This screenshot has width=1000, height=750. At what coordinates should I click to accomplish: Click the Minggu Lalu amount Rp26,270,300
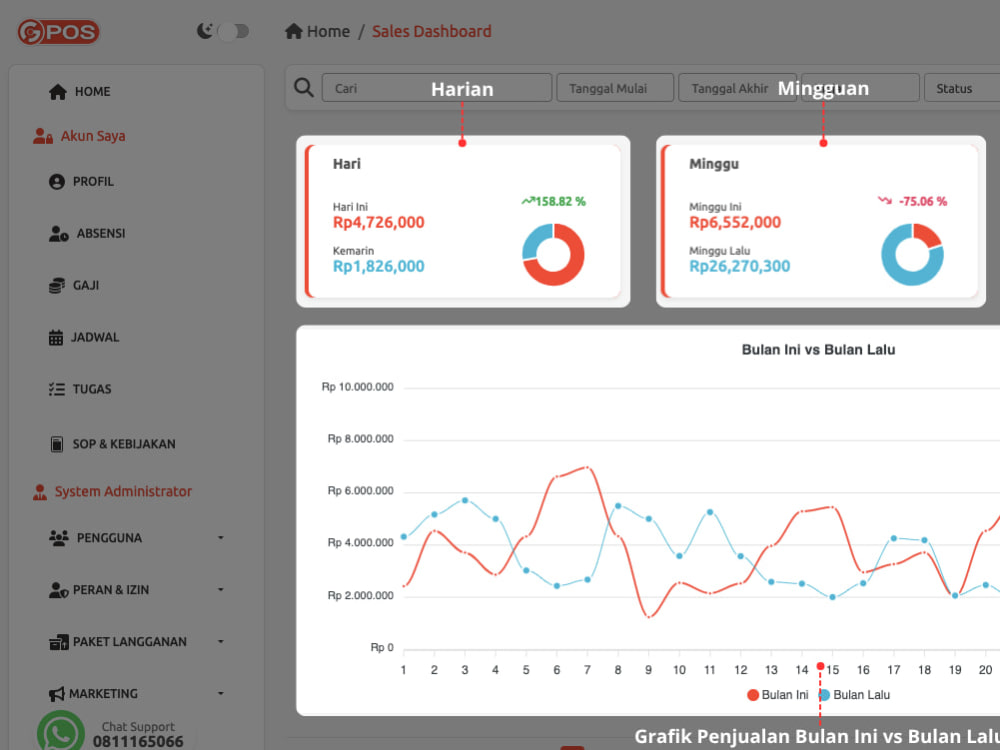[740, 267]
